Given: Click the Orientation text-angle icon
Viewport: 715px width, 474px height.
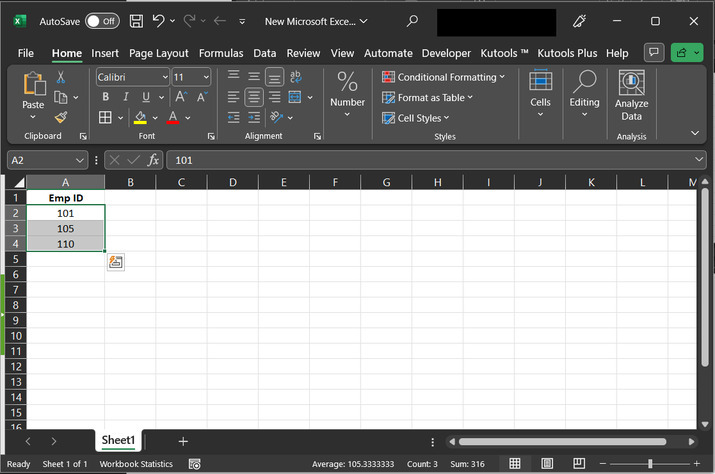Looking at the screenshot, I should point(276,117).
